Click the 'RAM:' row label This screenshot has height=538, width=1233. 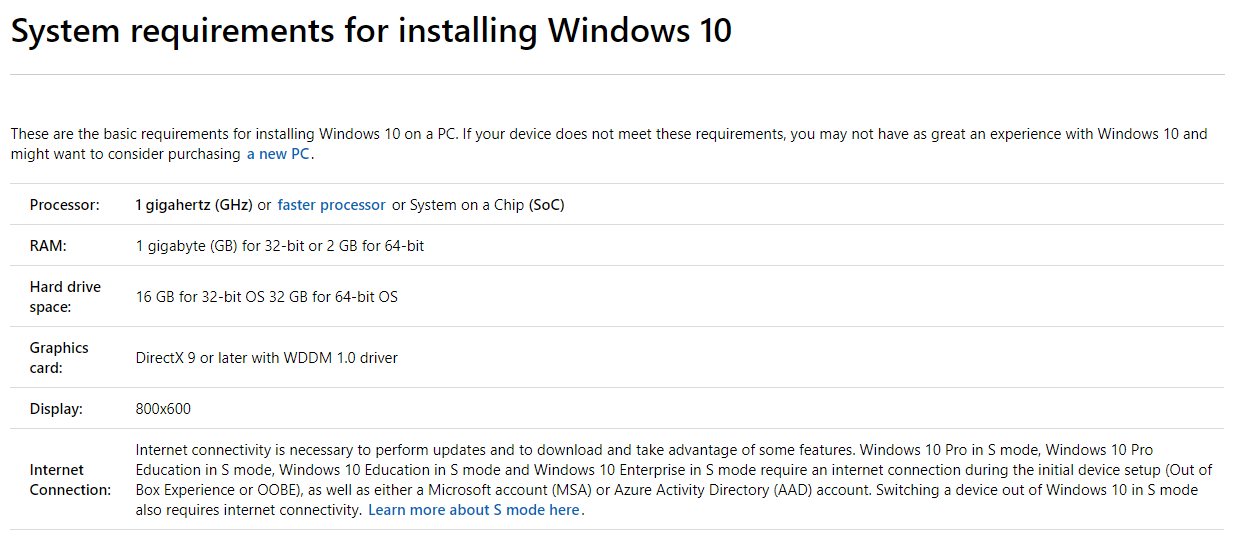[x=48, y=245]
